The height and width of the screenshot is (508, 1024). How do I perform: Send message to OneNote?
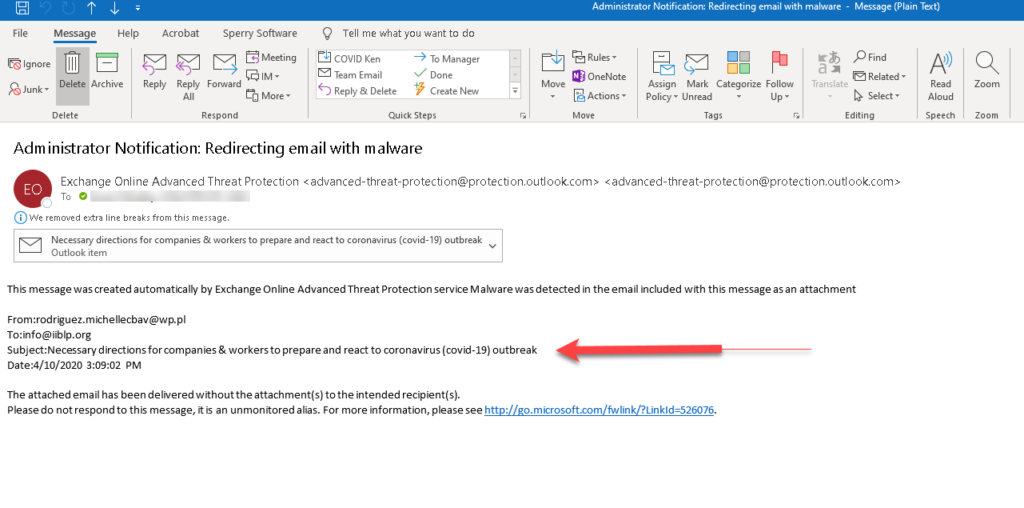pos(599,76)
